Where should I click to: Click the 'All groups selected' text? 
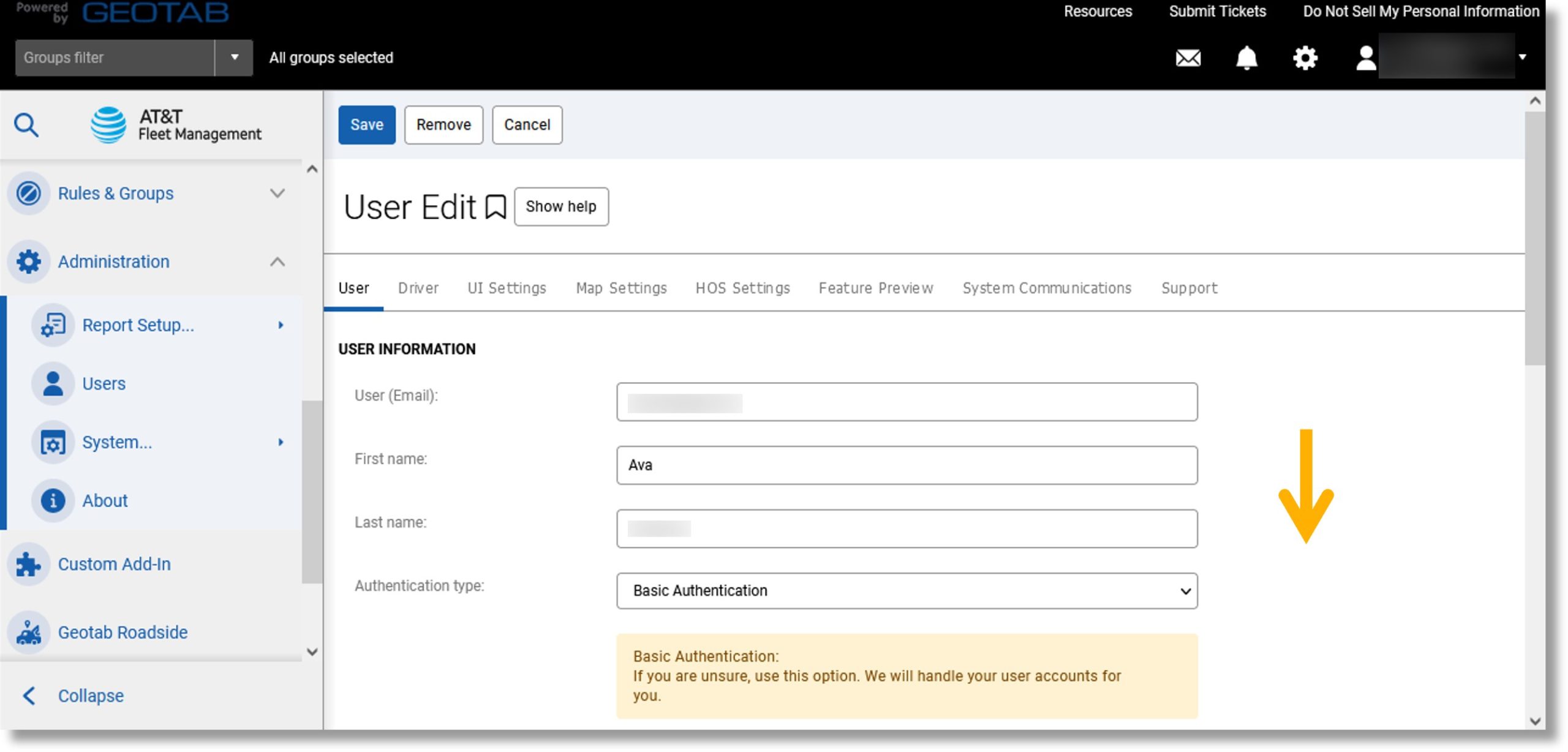point(331,58)
